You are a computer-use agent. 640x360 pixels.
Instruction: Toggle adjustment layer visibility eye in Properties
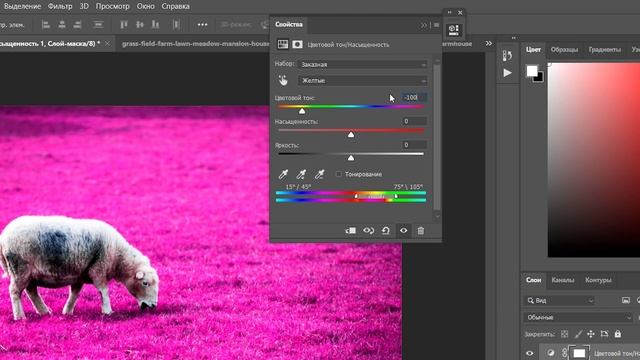[x=403, y=231]
